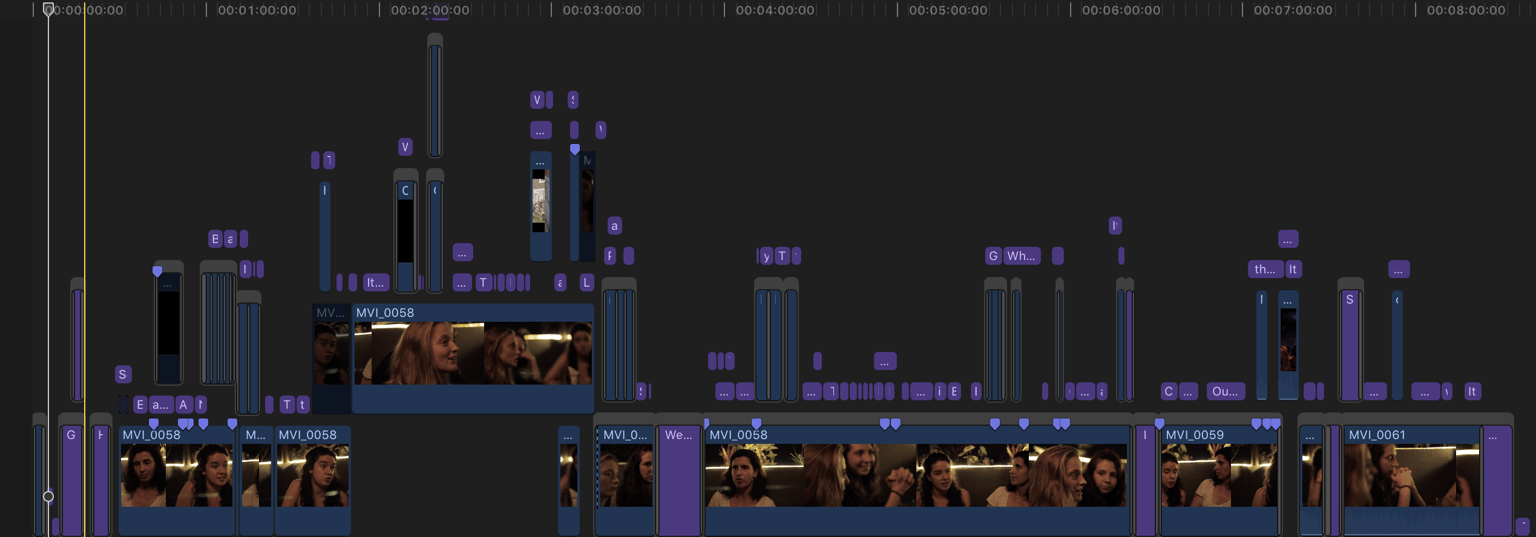The width and height of the screenshot is (1536, 537).
Task: Click ruler timecode 00:05:00:00
Action: click(x=948, y=10)
